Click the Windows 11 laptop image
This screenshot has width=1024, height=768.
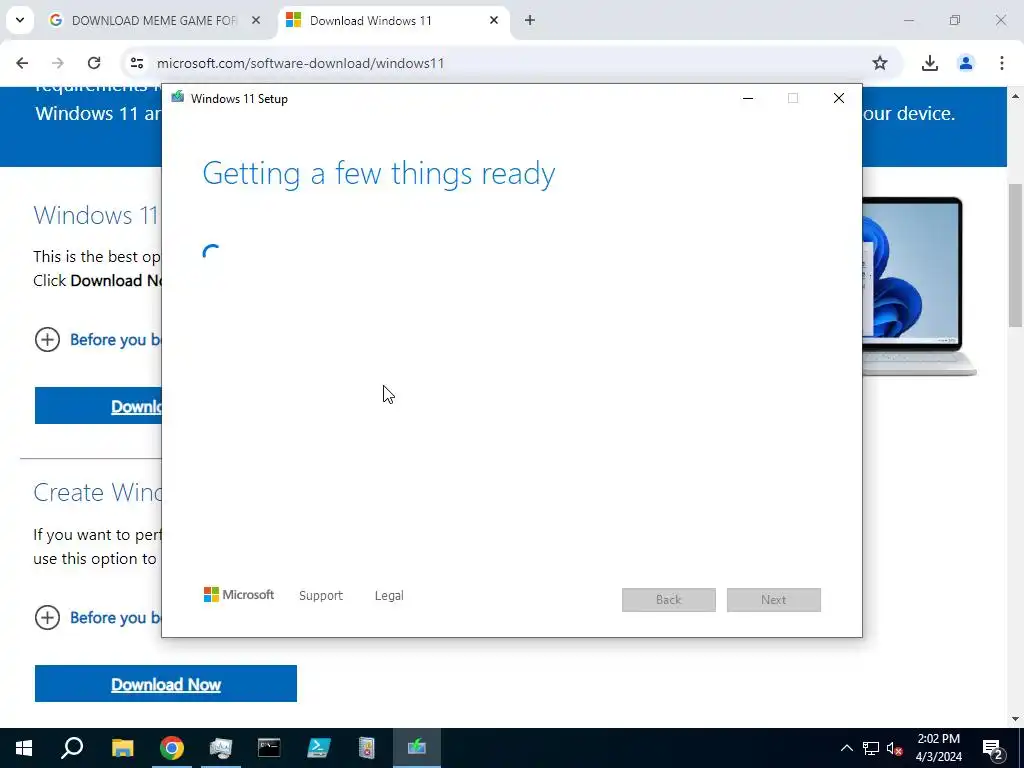coord(920,286)
